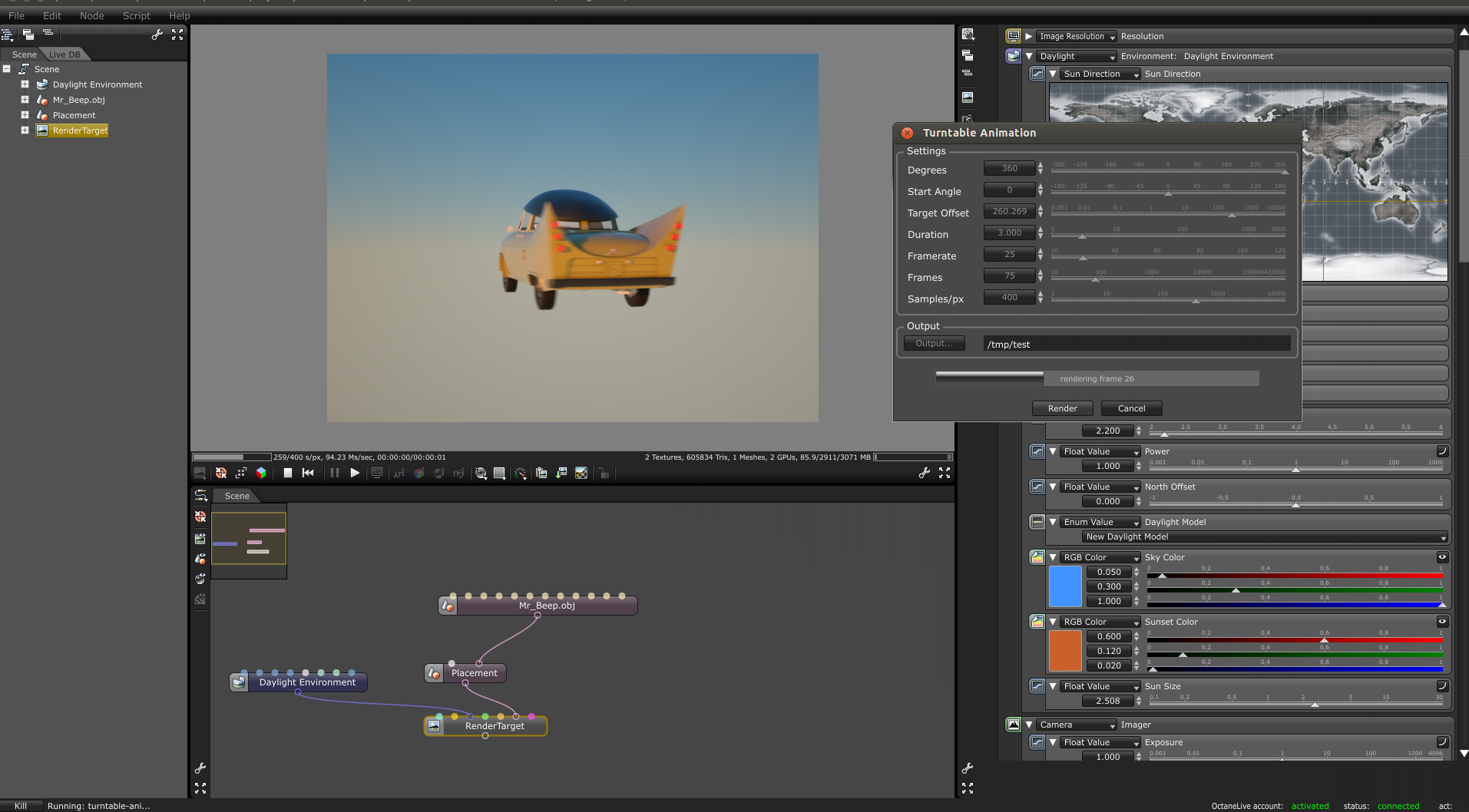
Task: Click Render in Turntable Animation dialog
Action: [1063, 408]
